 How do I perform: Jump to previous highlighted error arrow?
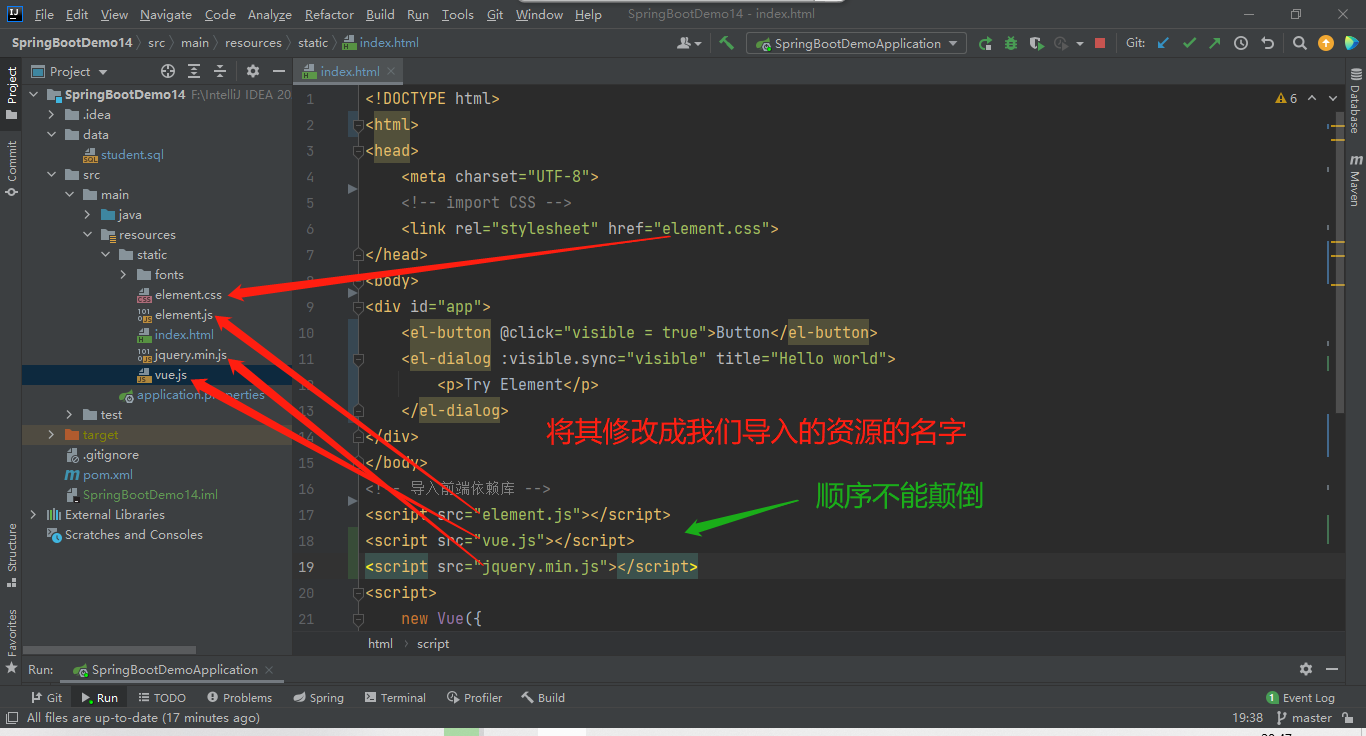click(x=1312, y=98)
